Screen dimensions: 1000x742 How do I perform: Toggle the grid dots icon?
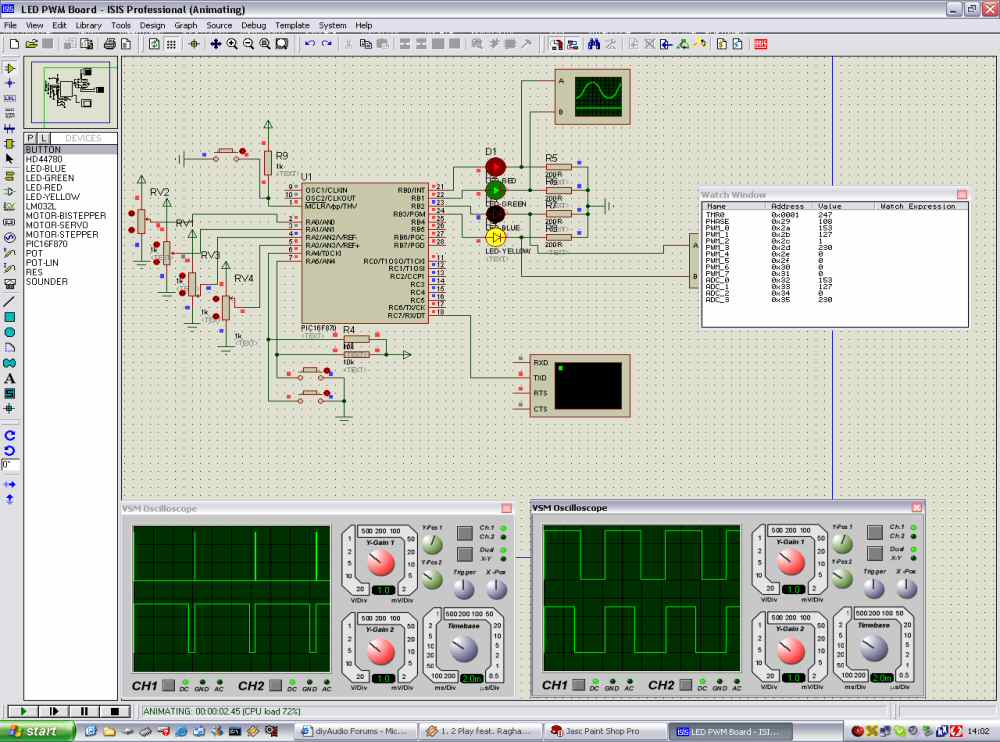point(171,44)
